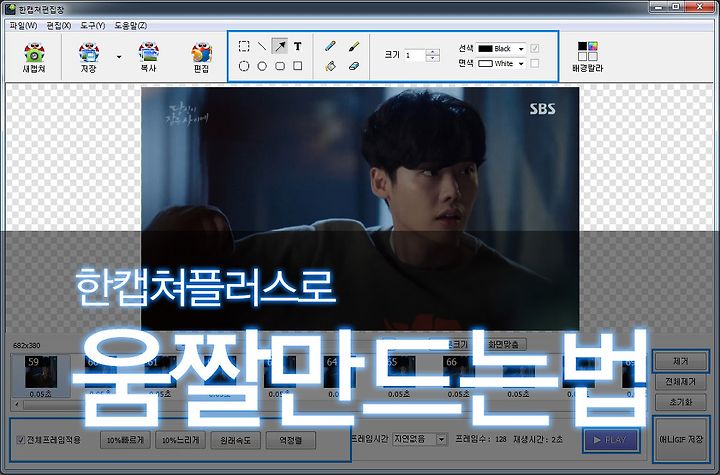Select the T text tool
The height and width of the screenshot is (475, 720).
[x=298, y=46]
